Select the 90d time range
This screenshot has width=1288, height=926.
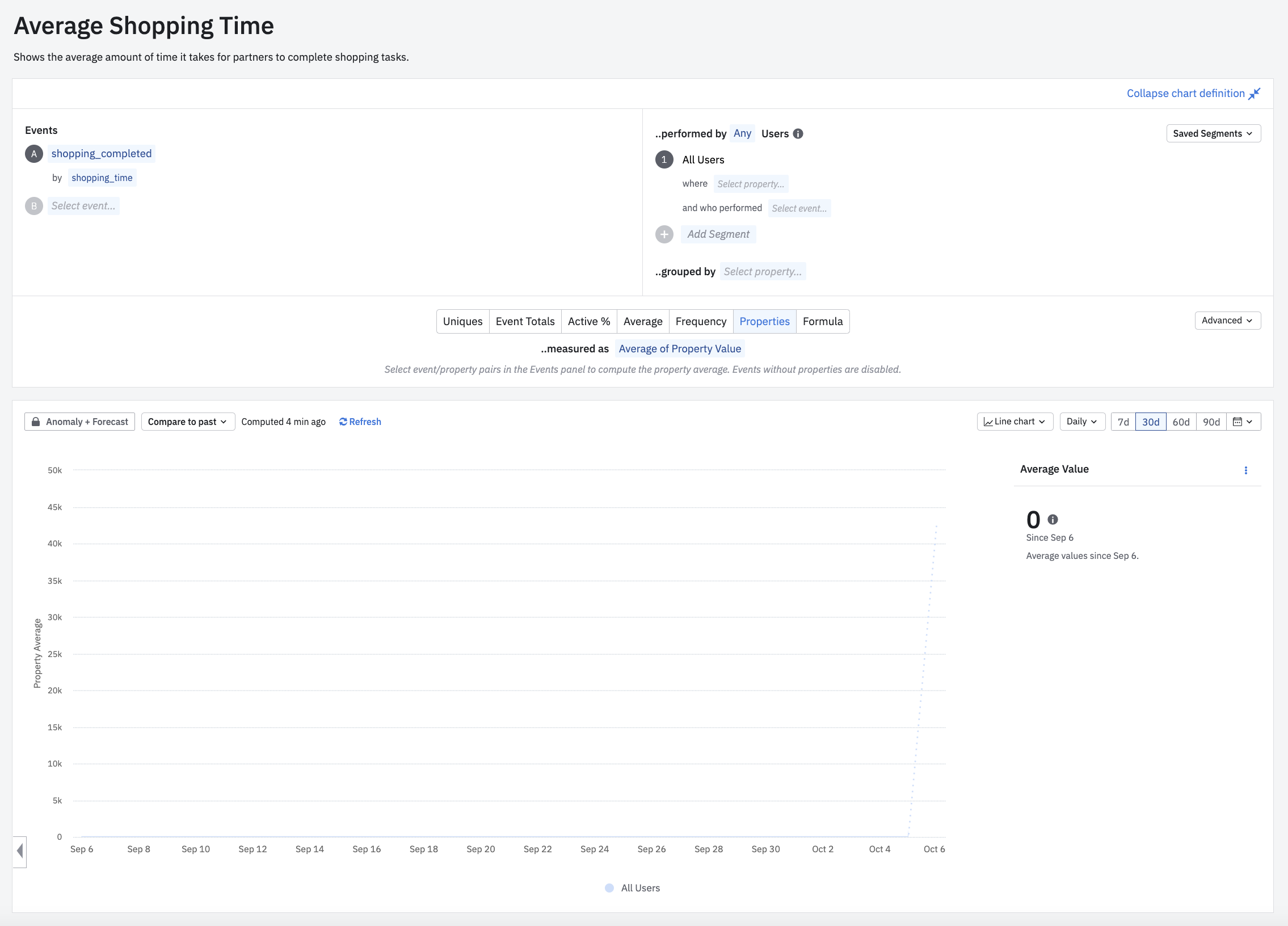1211,422
